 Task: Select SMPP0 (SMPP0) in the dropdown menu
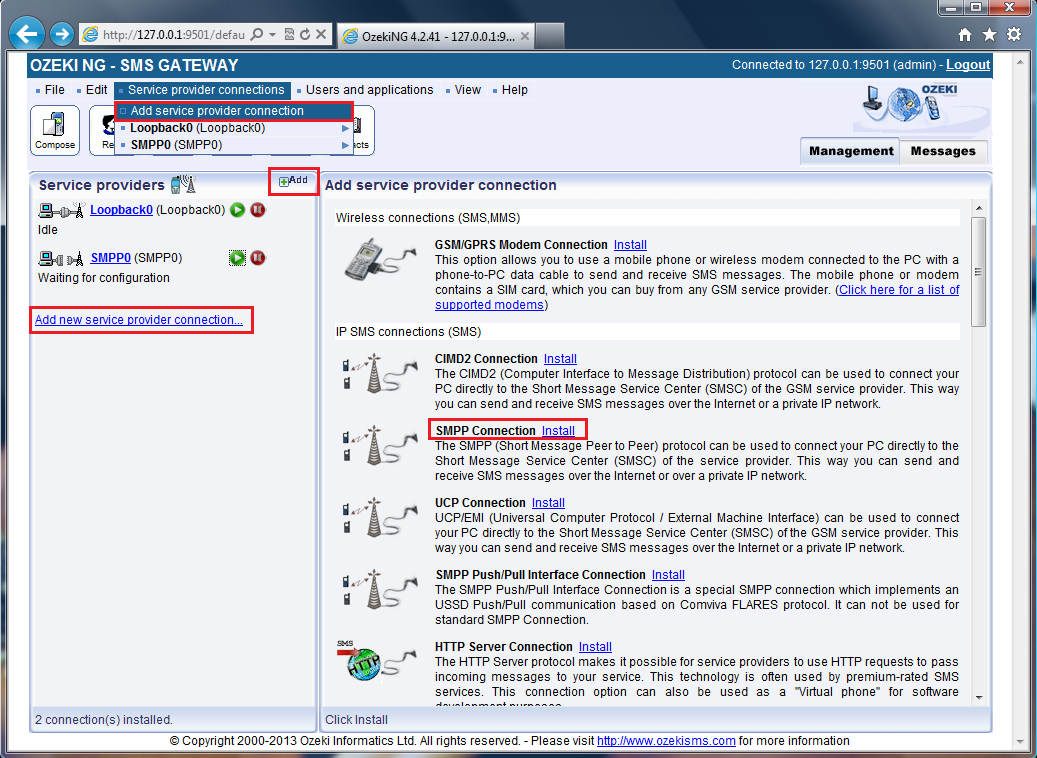tap(234, 145)
